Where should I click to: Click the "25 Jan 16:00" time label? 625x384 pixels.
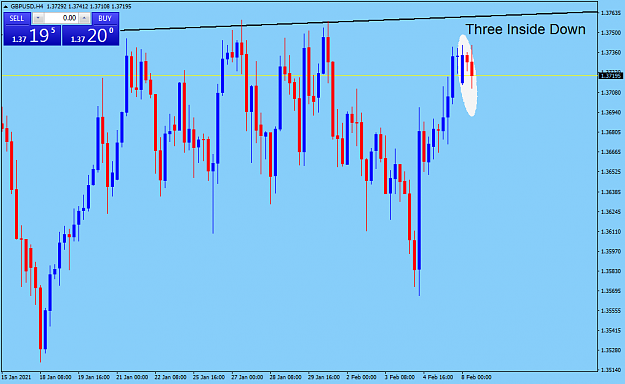[x=209, y=377]
